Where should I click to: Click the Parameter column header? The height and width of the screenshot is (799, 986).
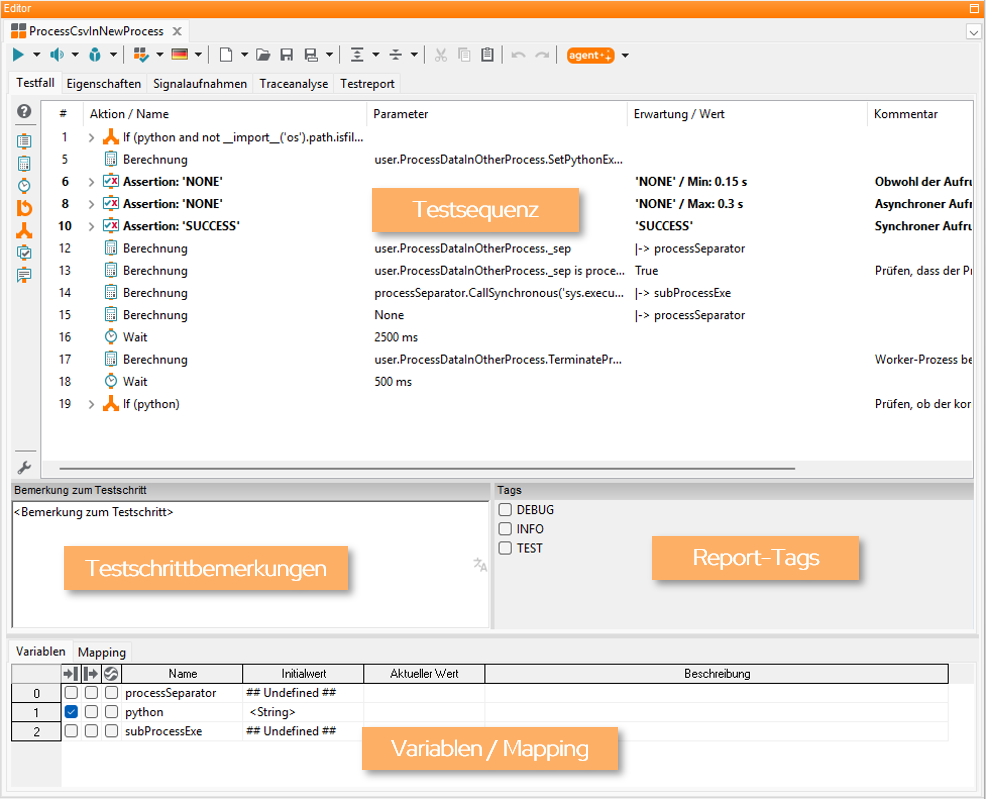click(497, 114)
